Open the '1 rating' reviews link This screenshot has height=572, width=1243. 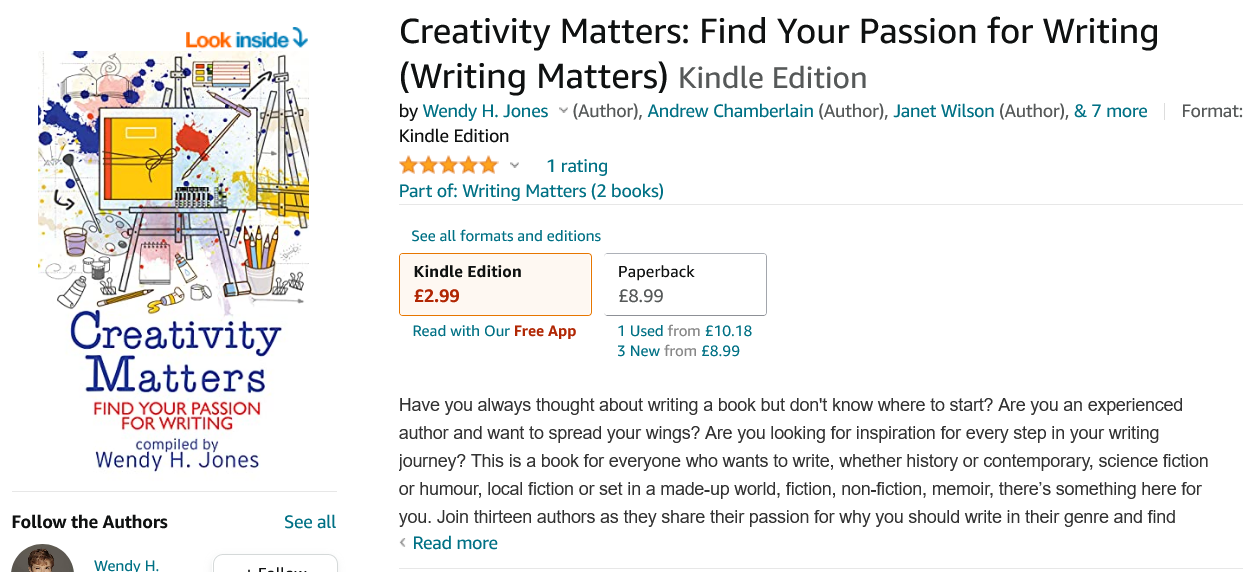pos(577,166)
